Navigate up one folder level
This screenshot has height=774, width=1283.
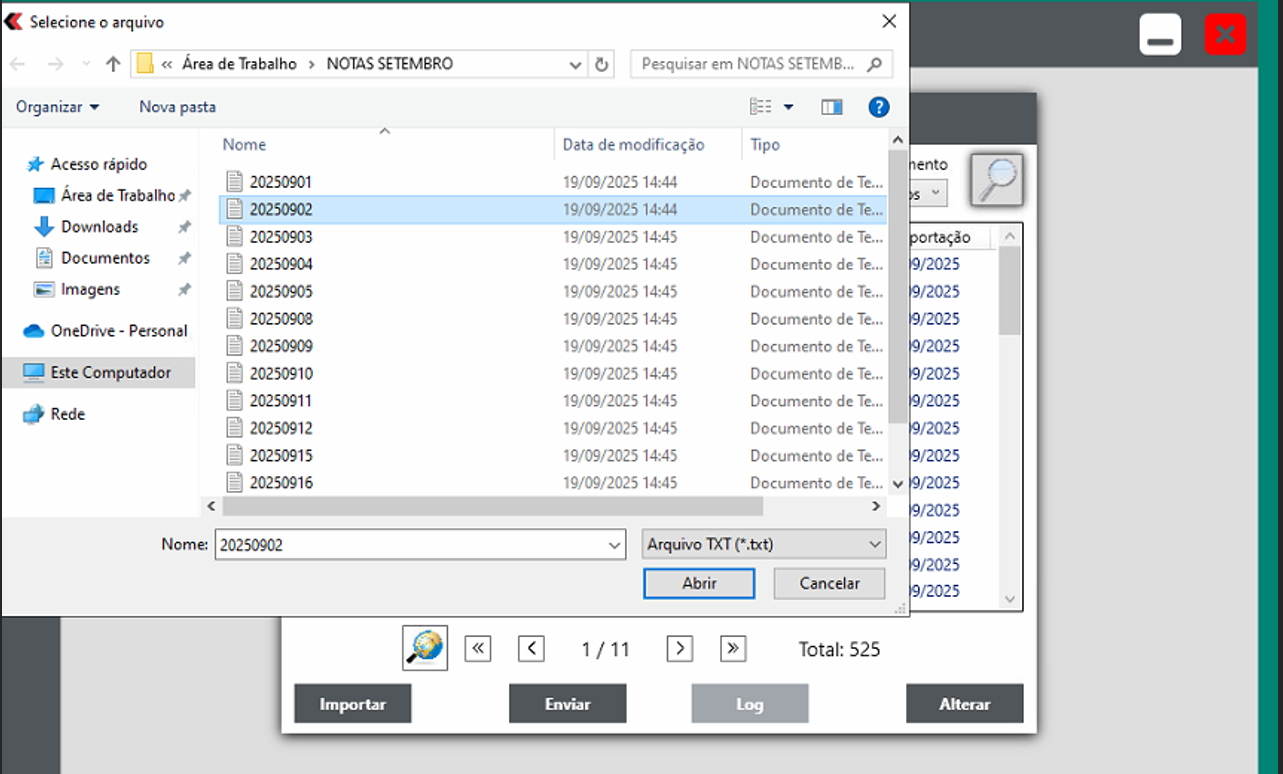coord(113,64)
